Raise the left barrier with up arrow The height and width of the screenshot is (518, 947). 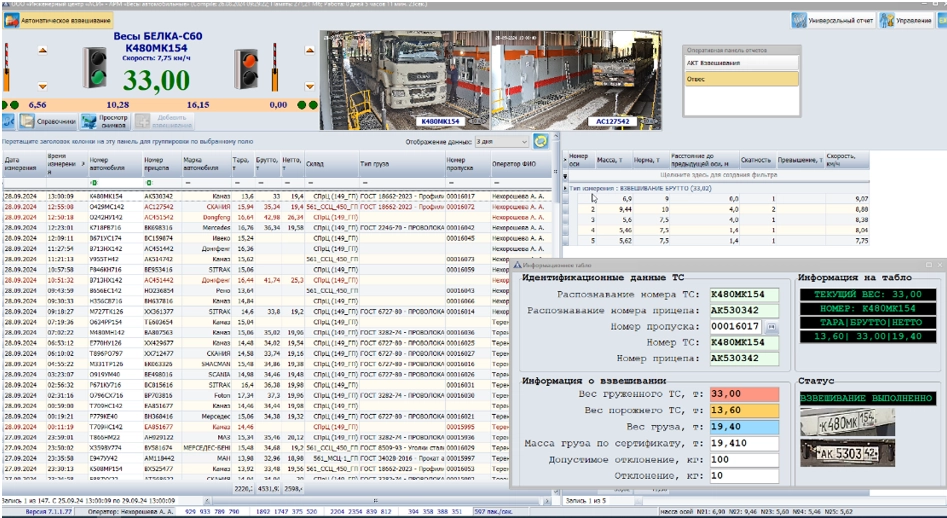(x=42, y=50)
